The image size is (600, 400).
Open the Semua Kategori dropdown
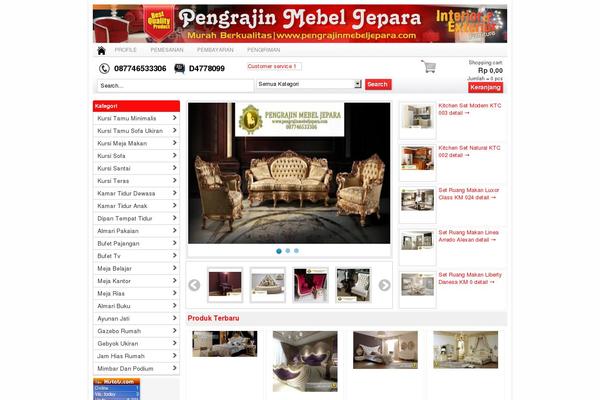[309, 84]
